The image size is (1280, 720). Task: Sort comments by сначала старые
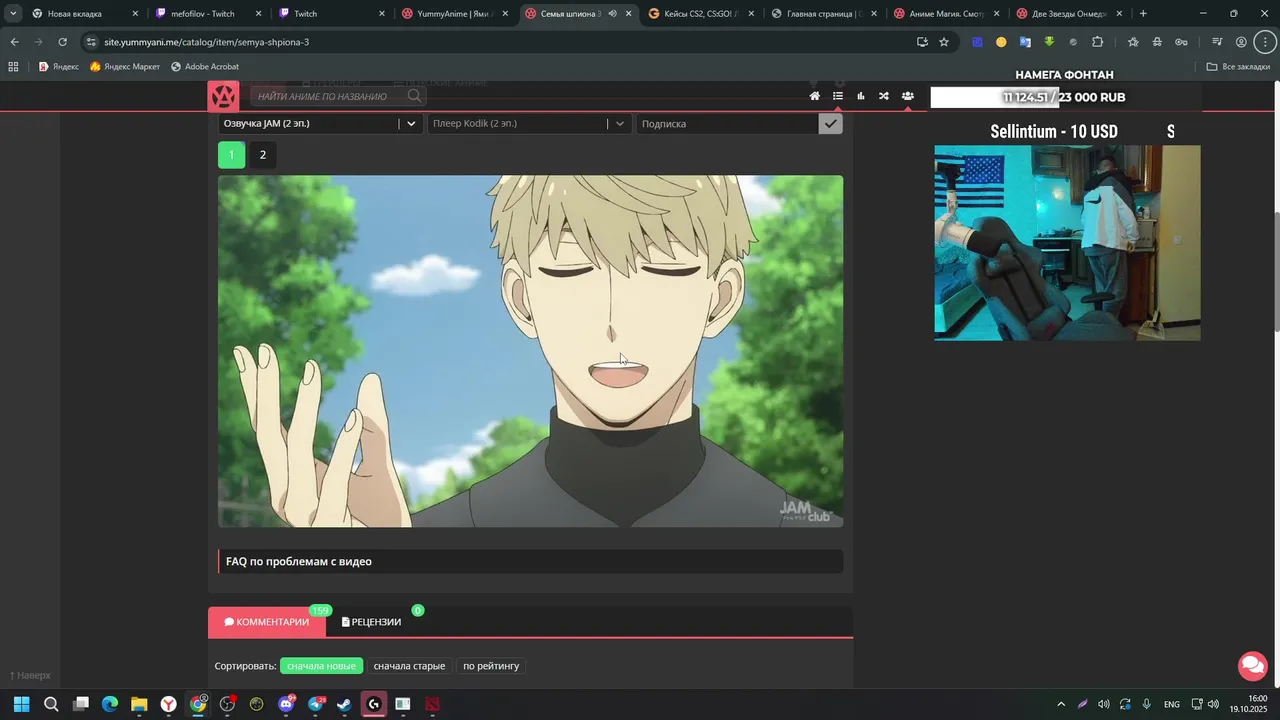[x=409, y=666]
